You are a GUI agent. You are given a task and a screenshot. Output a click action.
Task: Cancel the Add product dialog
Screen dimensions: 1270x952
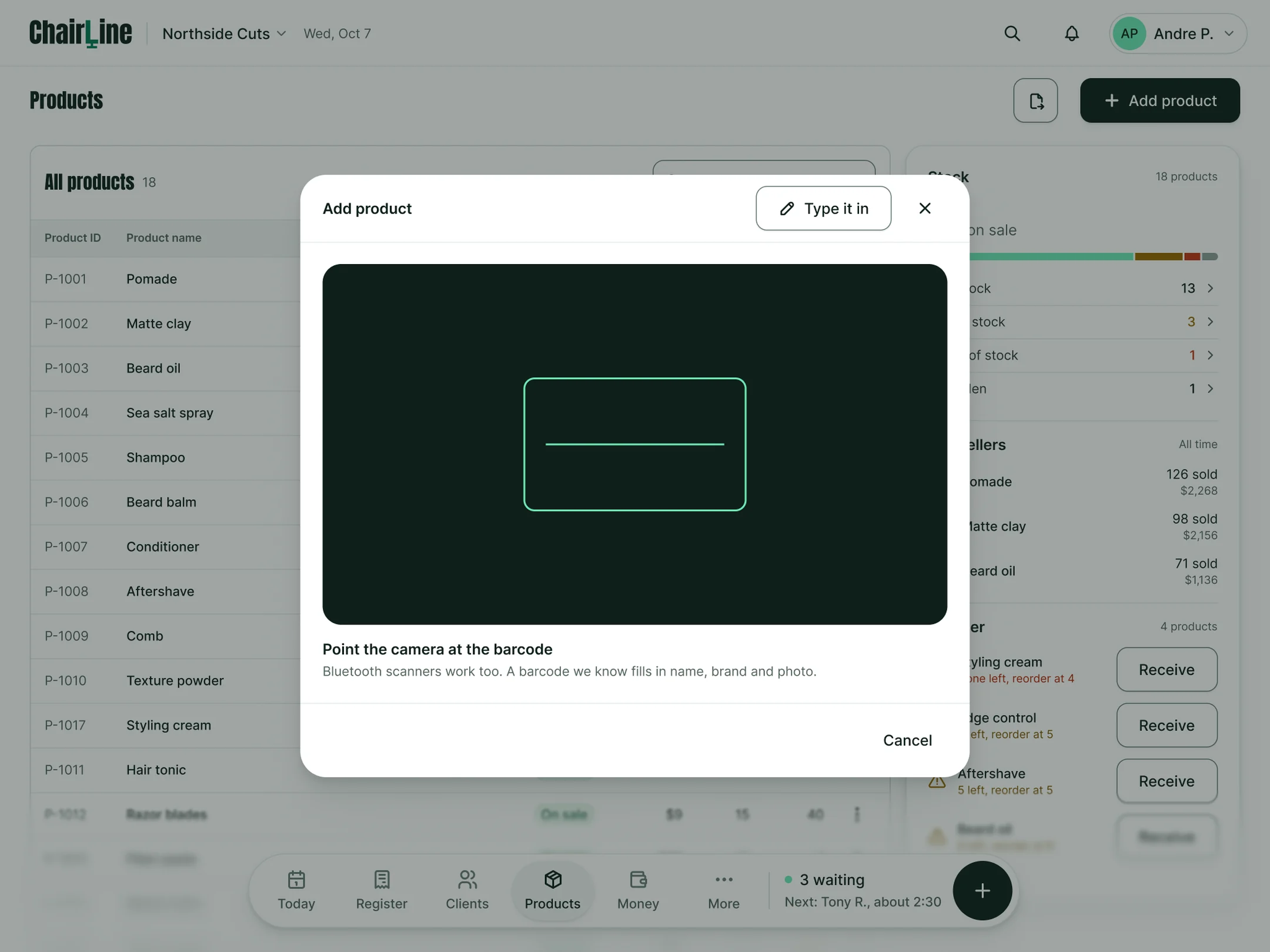[907, 740]
